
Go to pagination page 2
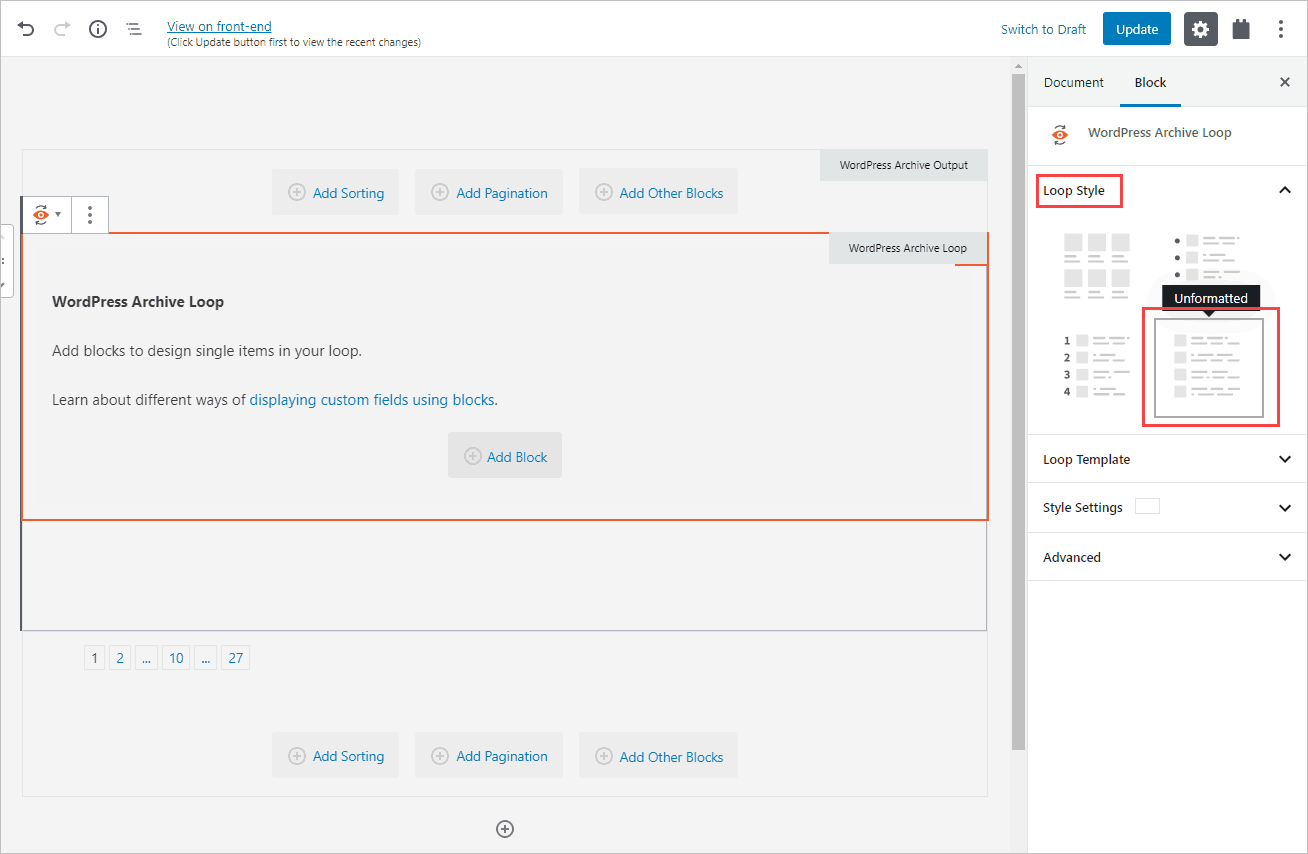coord(120,658)
